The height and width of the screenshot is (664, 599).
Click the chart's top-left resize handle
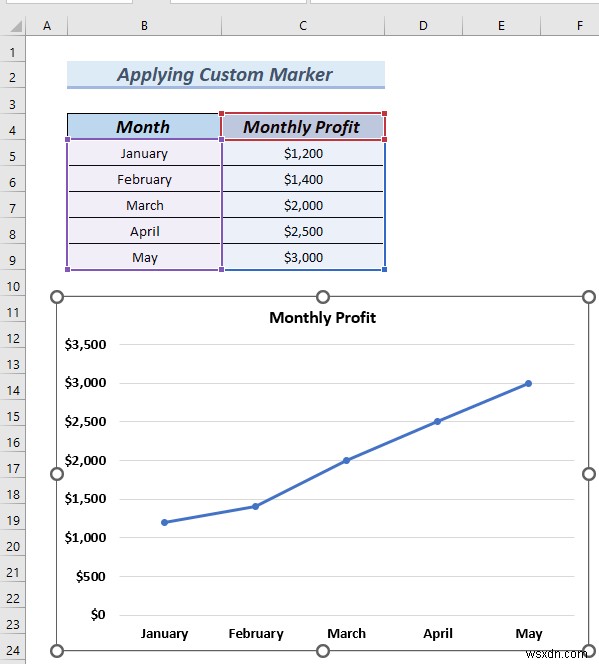(57, 297)
